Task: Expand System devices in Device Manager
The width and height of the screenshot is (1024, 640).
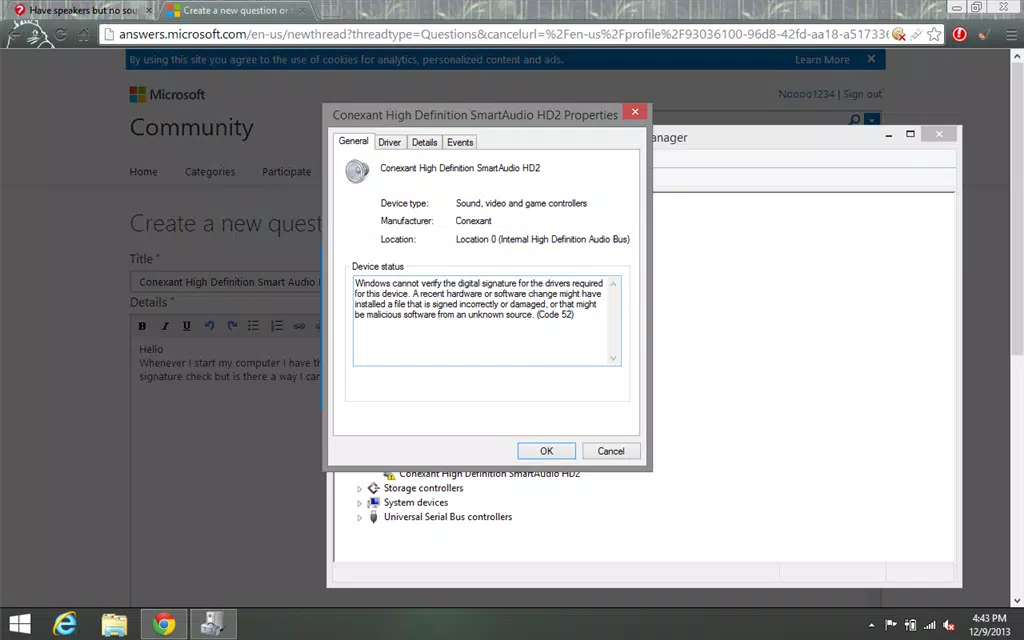Action: click(359, 503)
